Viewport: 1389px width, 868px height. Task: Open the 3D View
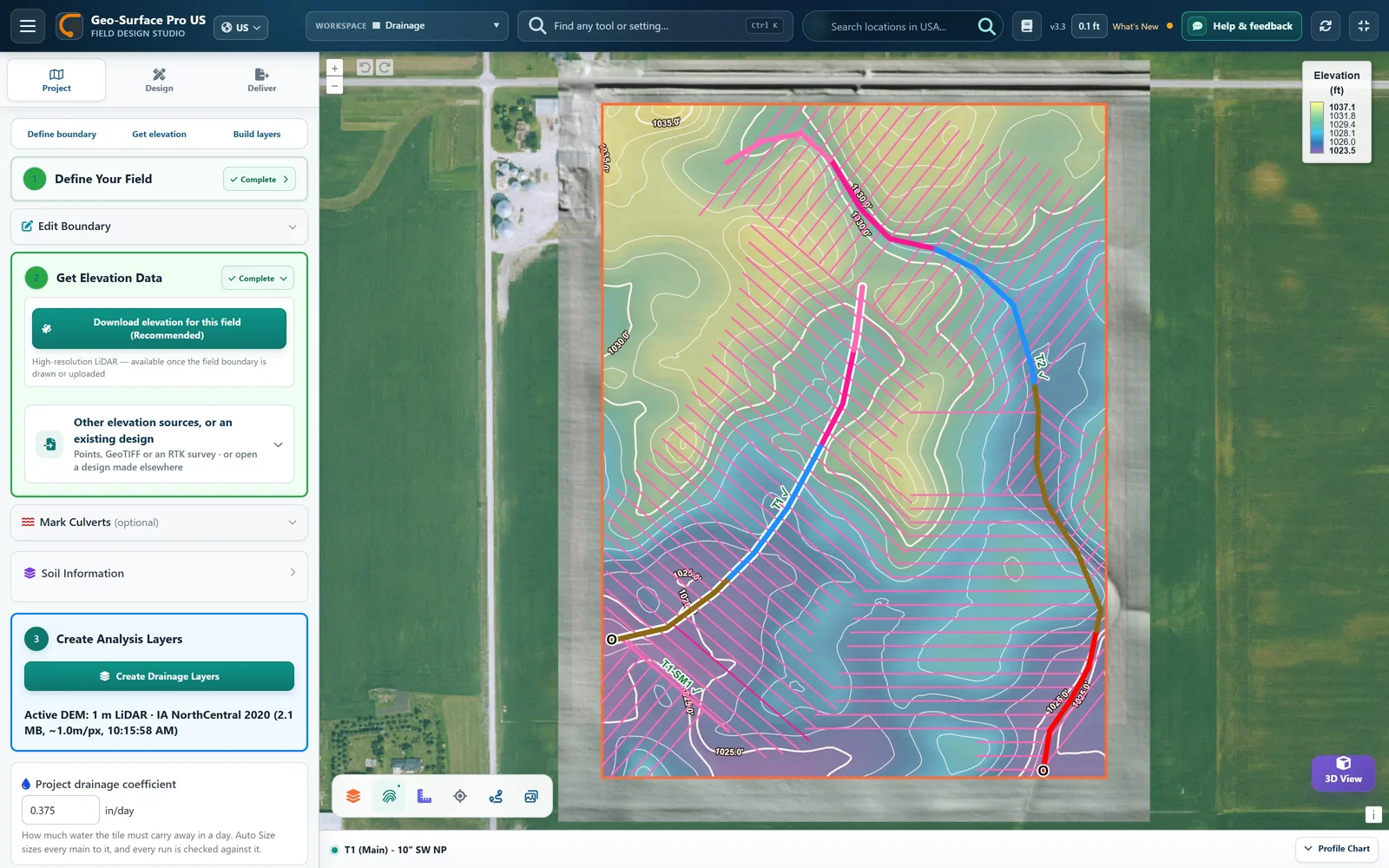pyautogui.click(x=1343, y=771)
